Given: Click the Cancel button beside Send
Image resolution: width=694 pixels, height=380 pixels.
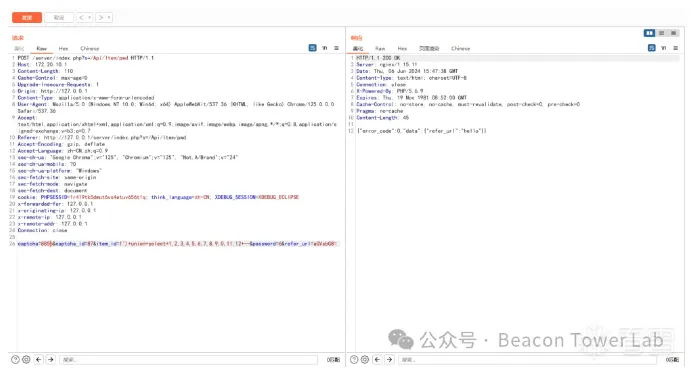Looking at the screenshot, I should 59,18.
